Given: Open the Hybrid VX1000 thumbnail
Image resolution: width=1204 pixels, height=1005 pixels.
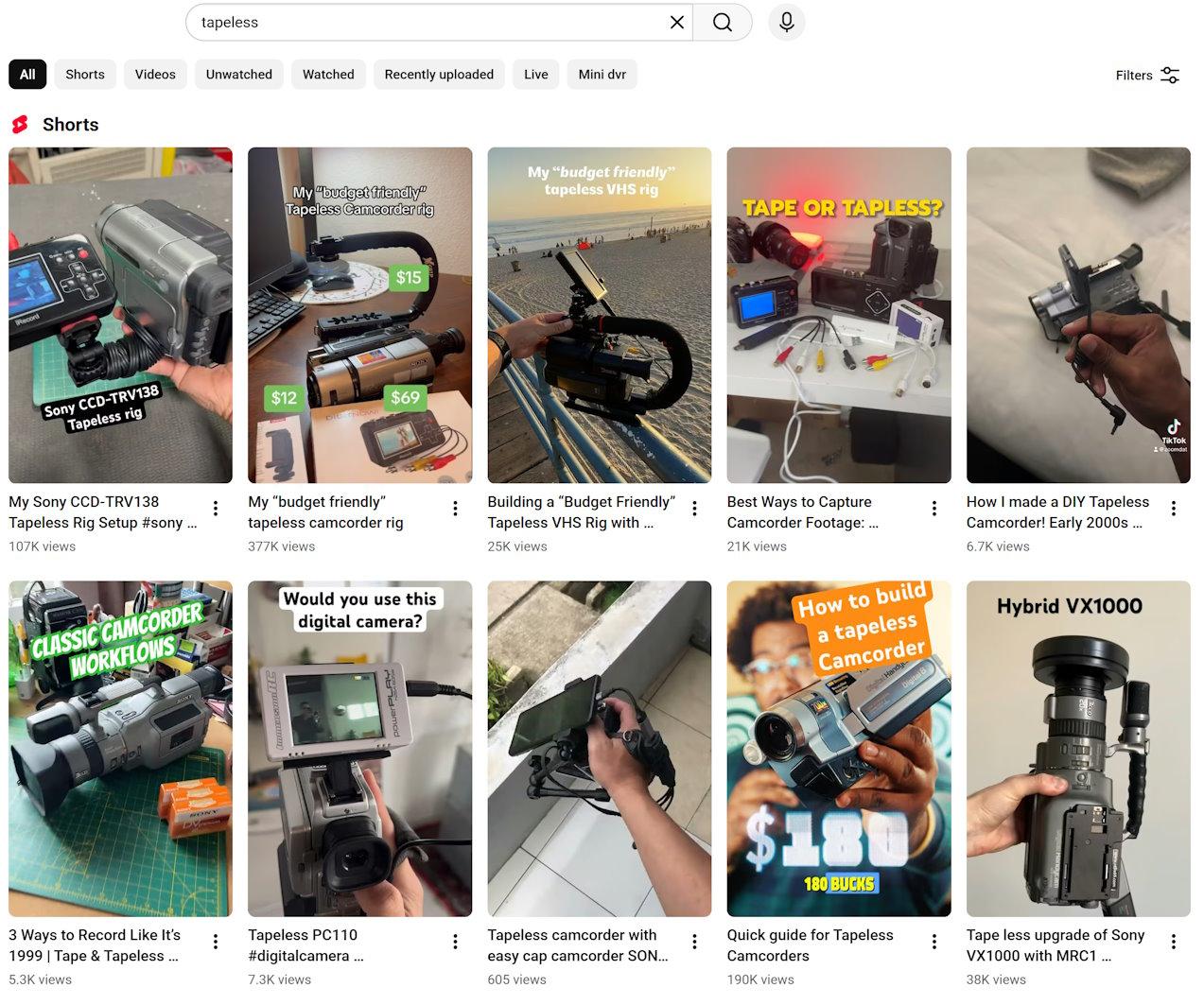Looking at the screenshot, I should [x=1078, y=749].
